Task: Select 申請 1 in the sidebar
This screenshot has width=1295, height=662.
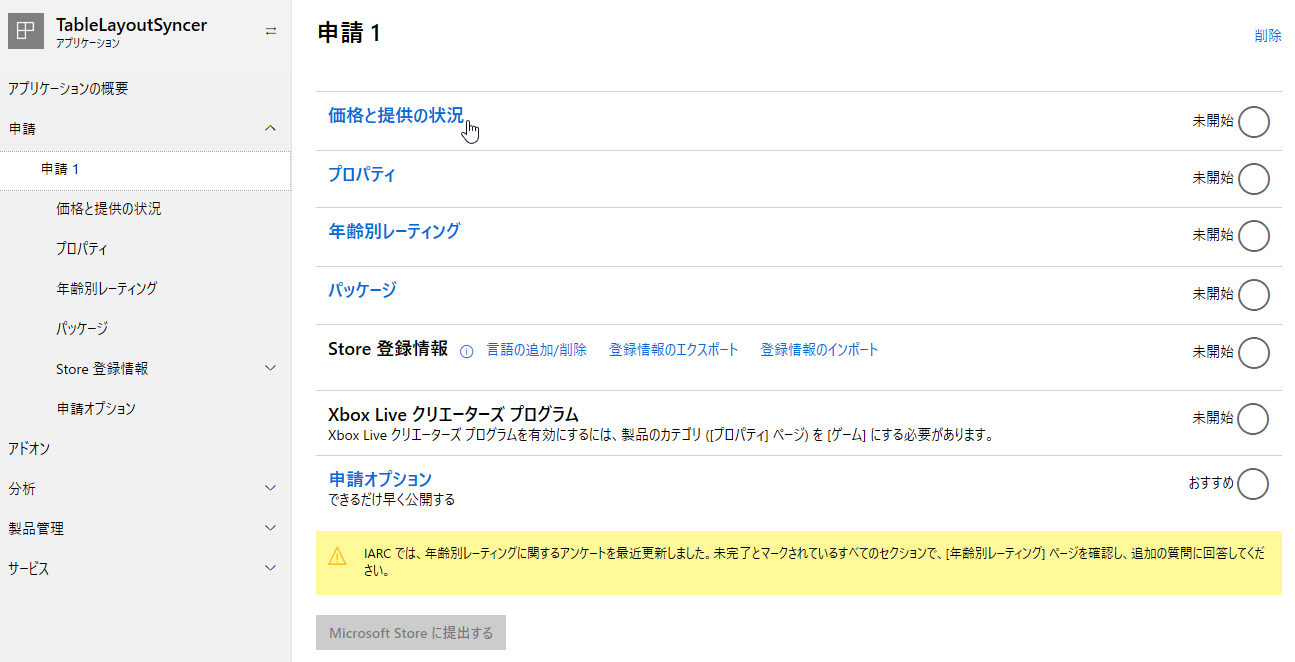Action: coord(145,169)
